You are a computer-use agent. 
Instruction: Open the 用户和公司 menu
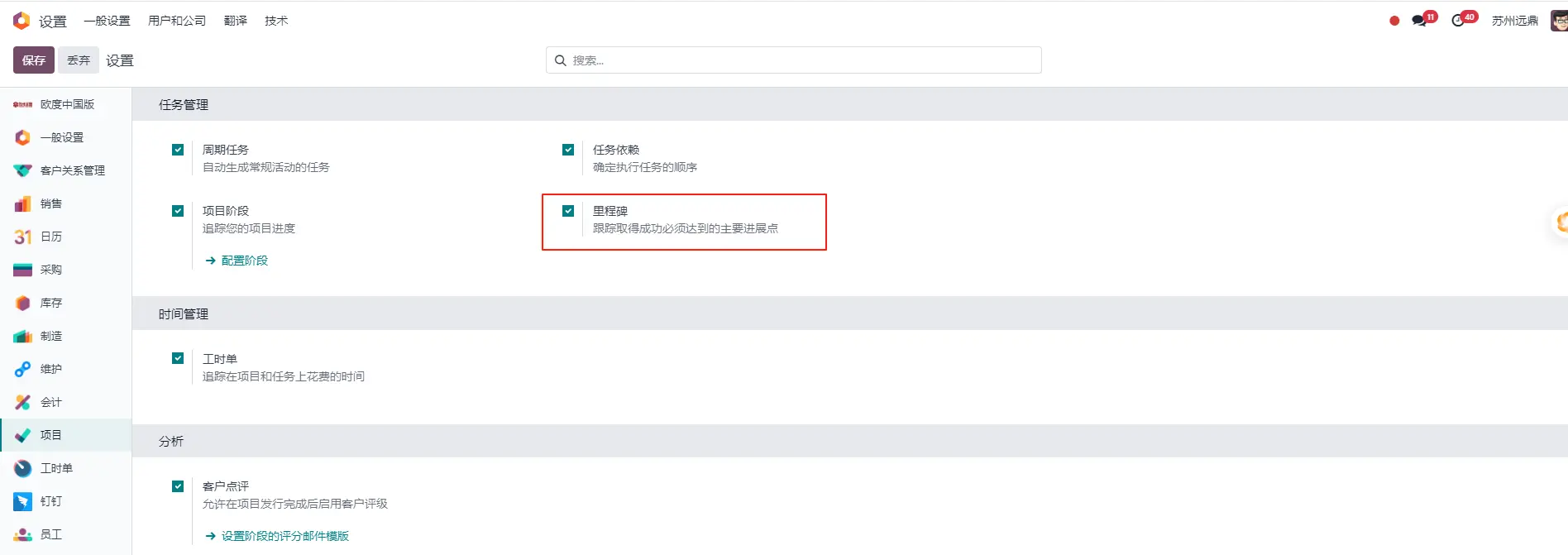(x=177, y=21)
